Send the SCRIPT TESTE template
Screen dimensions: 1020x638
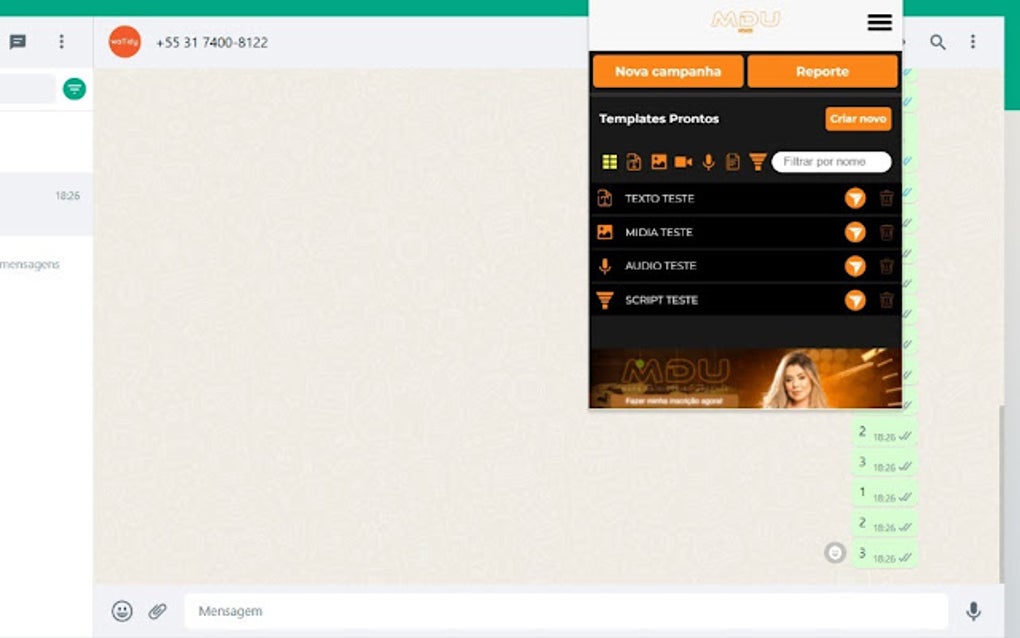click(x=855, y=299)
